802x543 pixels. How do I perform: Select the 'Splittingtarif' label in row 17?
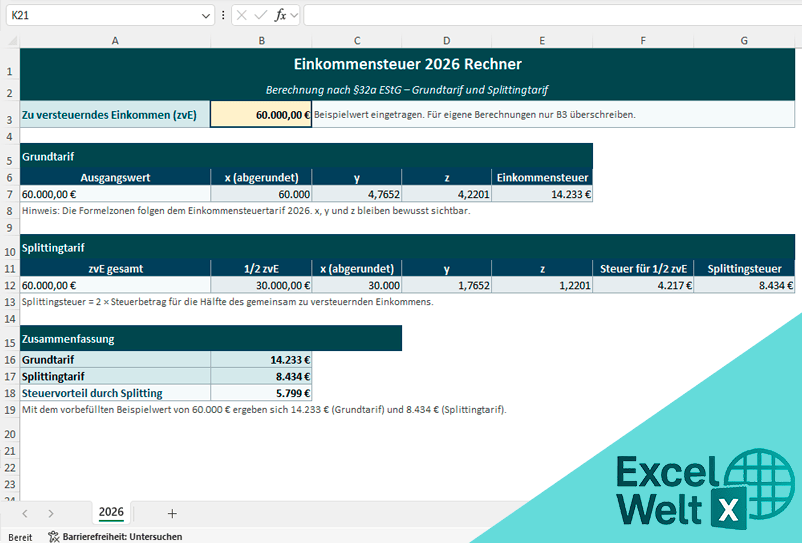115,376
